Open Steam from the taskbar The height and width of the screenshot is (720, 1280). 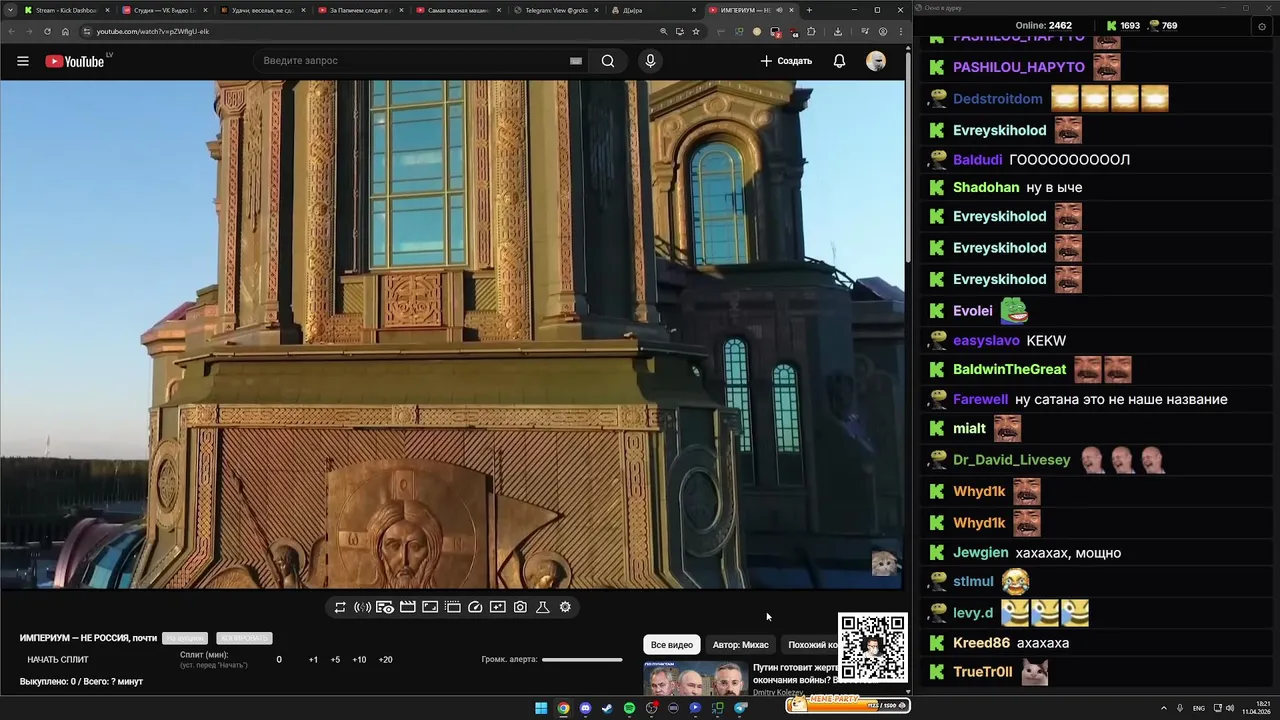[607, 708]
